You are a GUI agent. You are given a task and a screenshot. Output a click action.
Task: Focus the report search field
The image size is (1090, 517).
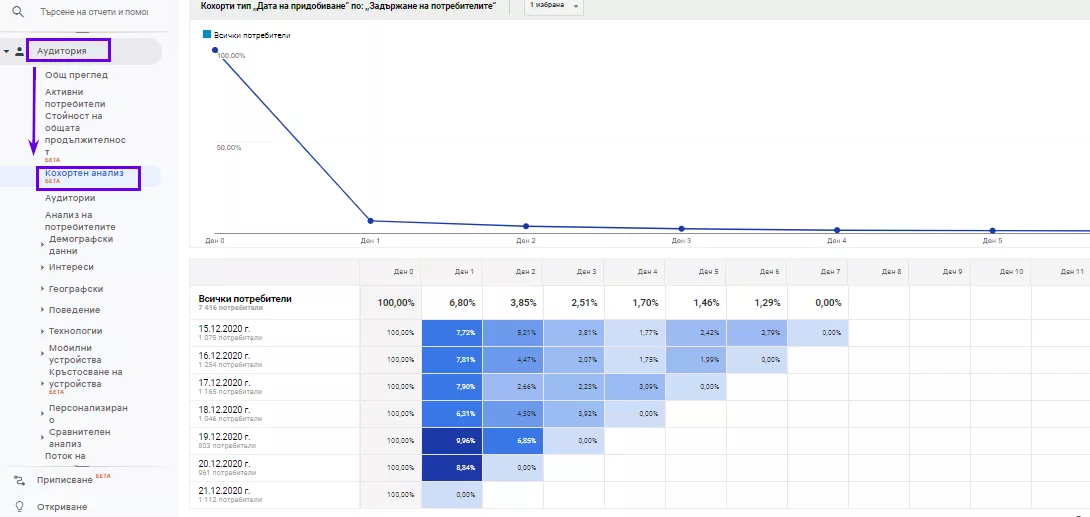pyautogui.click(x=94, y=12)
